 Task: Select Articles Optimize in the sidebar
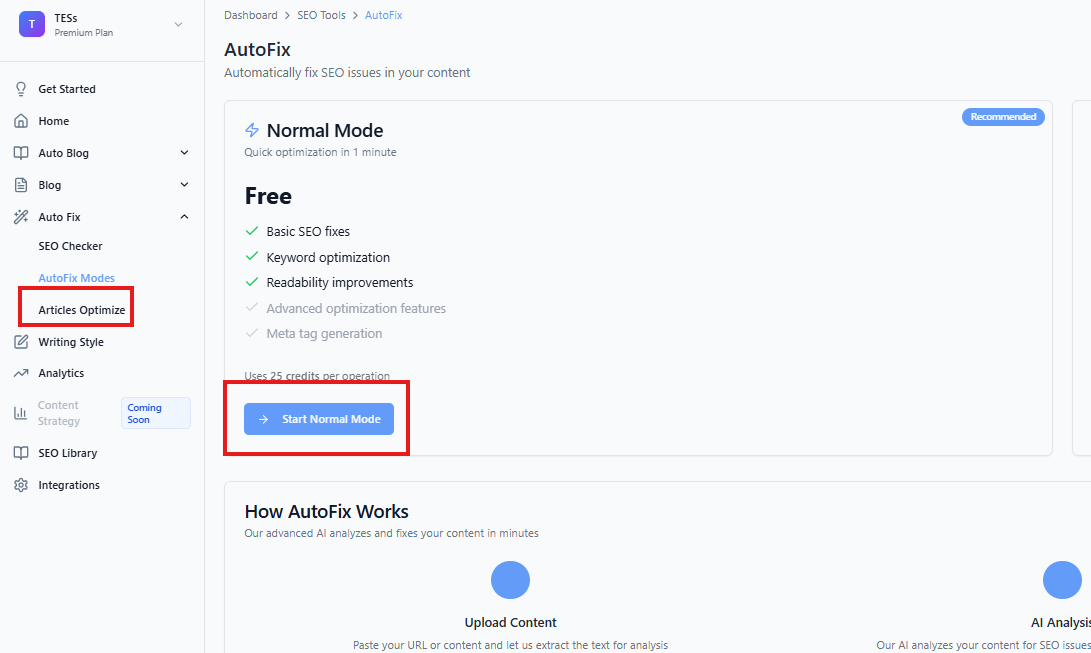click(81, 310)
